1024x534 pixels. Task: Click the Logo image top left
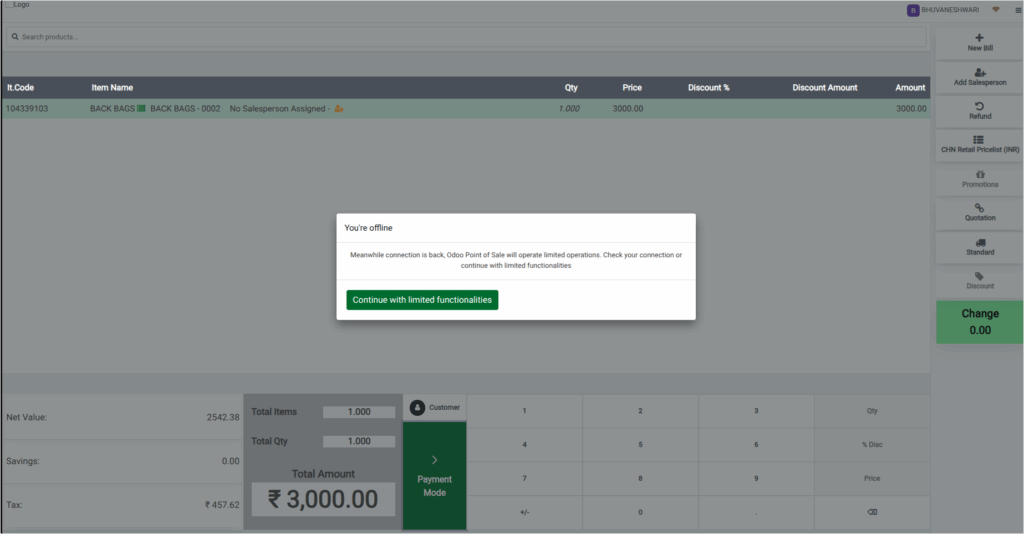tap(16, 5)
